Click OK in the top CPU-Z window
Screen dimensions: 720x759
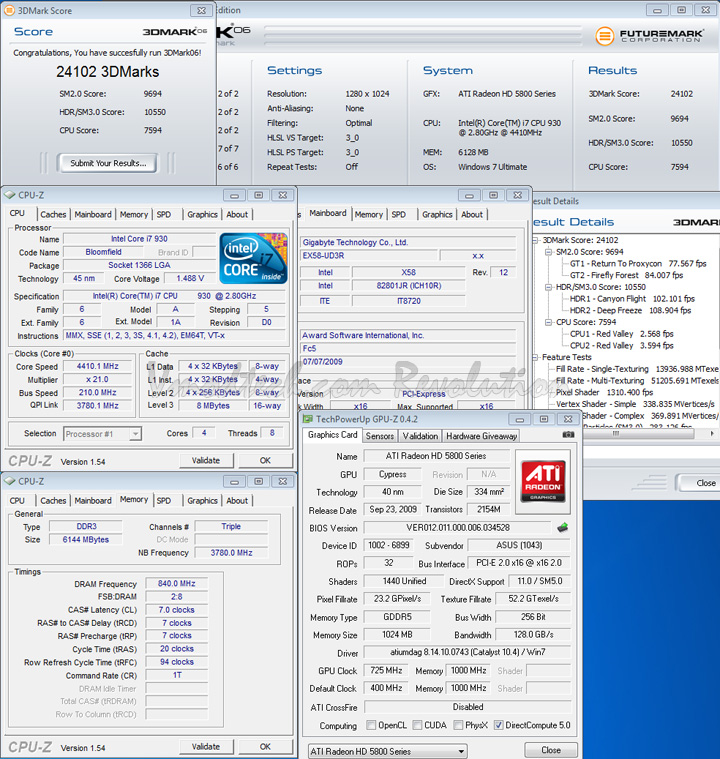(265, 460)
